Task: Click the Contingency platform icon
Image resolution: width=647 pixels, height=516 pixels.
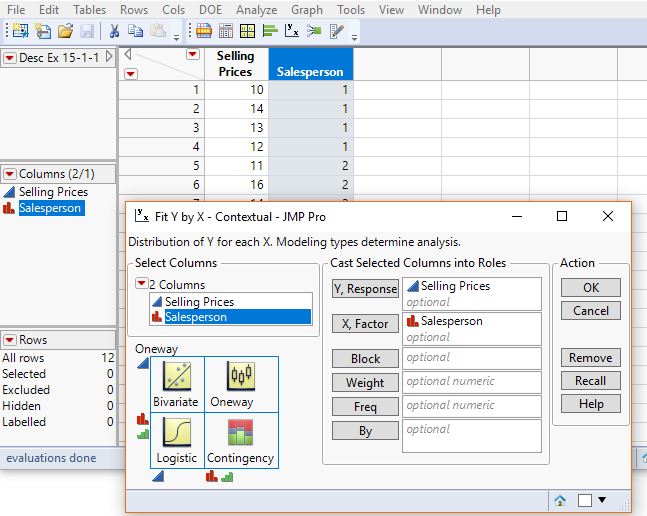Action: [x=240, y=432]
